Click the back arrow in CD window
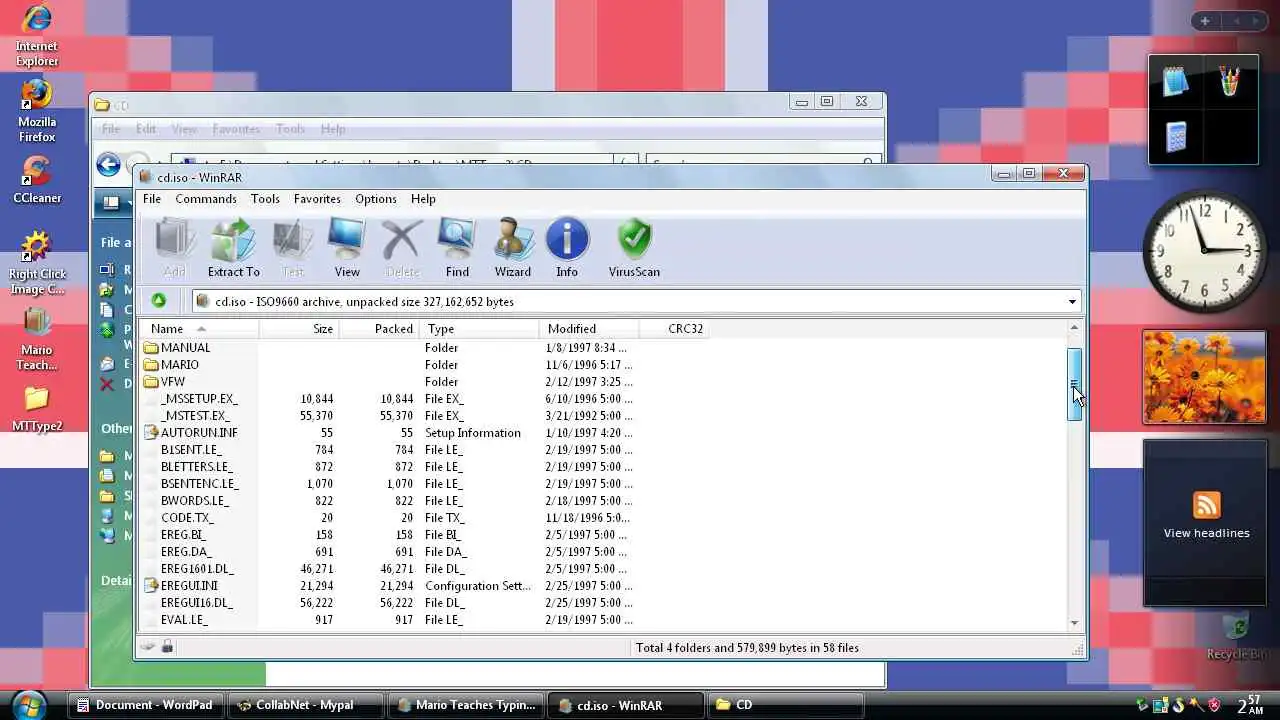The height and width of the screenshot is (720, 1280). pos(108,165)
